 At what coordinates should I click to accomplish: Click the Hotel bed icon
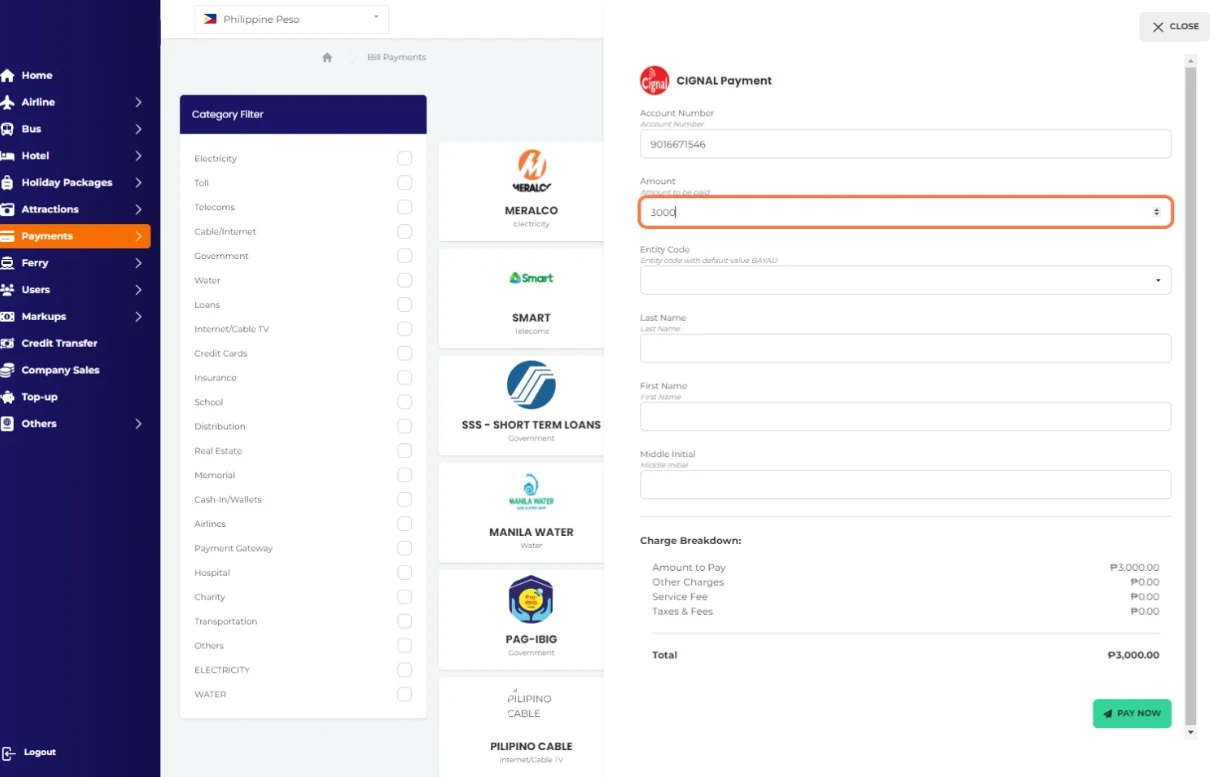pyautogui.click(x=8, y=156)
